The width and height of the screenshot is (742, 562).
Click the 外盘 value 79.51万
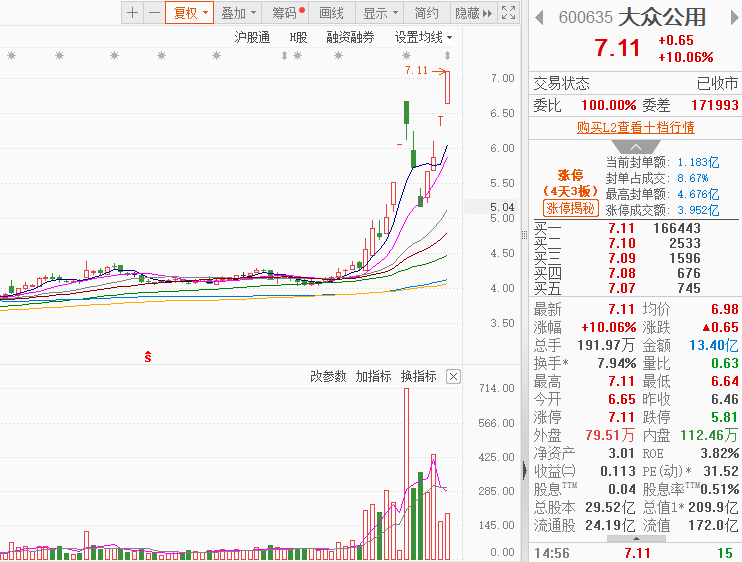(610, 435)
